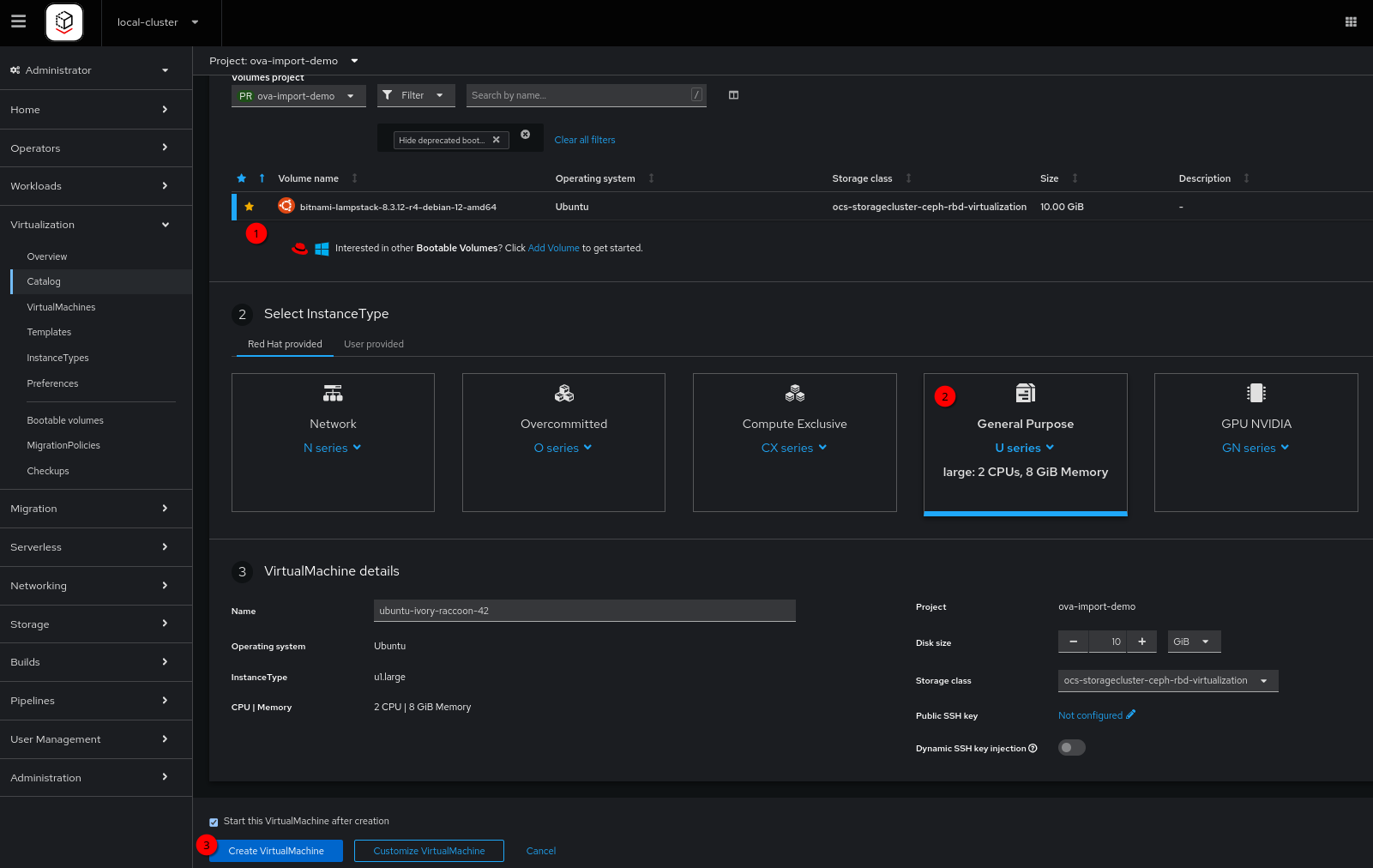Click the Ubuntu icon of the bitnami volume
The image size is (1373, 868).
(286, 206)
